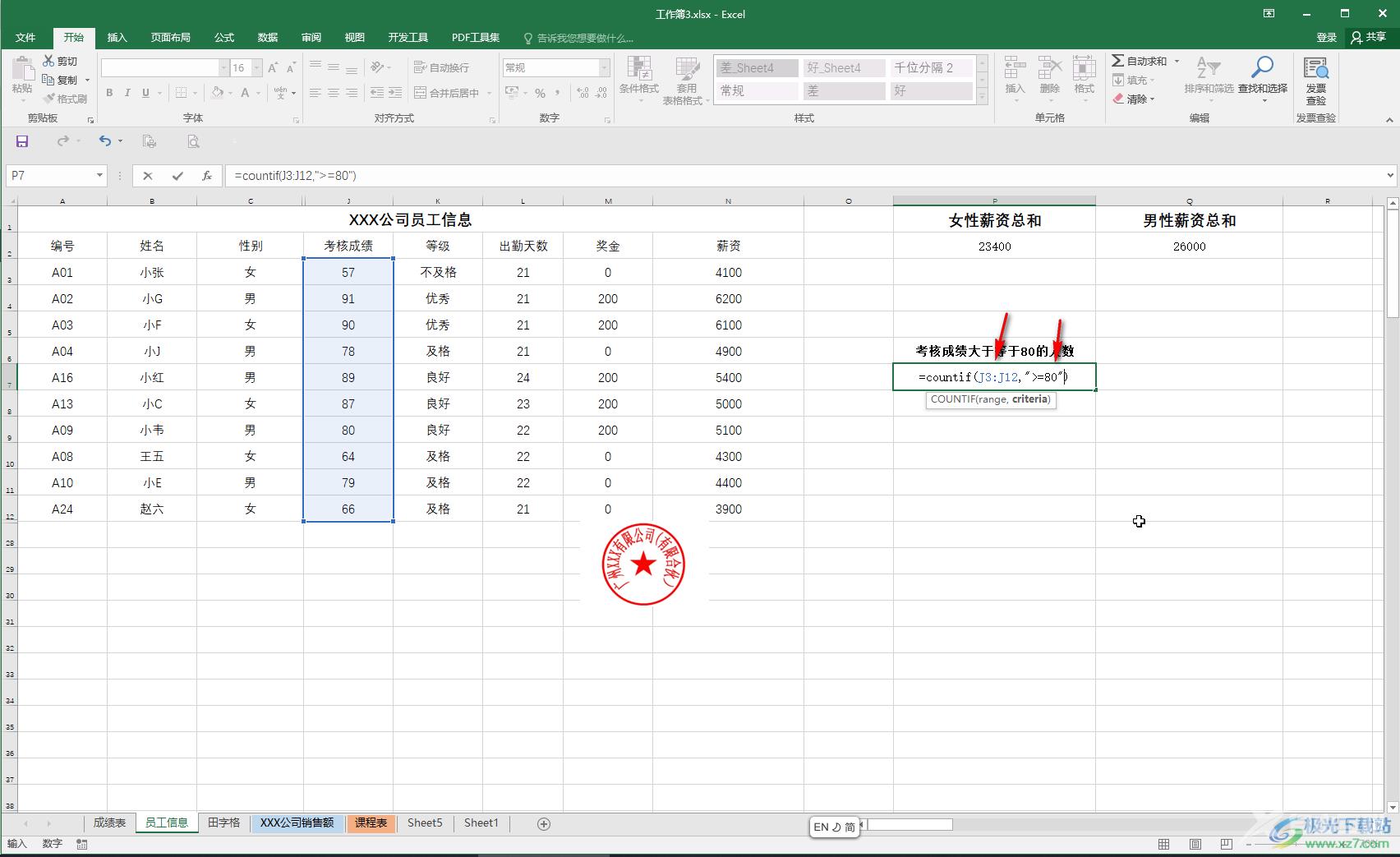Image resolution: width=1400 pixels, height=857 pixels.
Task: Switch to Normal view in status bar
Action: (x=1164, y=844)
